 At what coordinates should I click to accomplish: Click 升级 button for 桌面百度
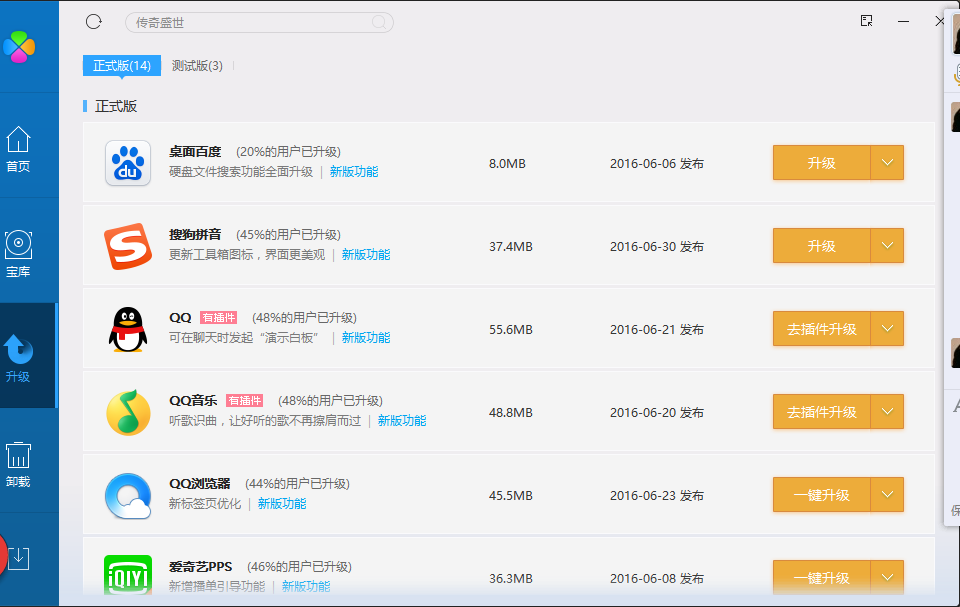click(x=822, y=163)
